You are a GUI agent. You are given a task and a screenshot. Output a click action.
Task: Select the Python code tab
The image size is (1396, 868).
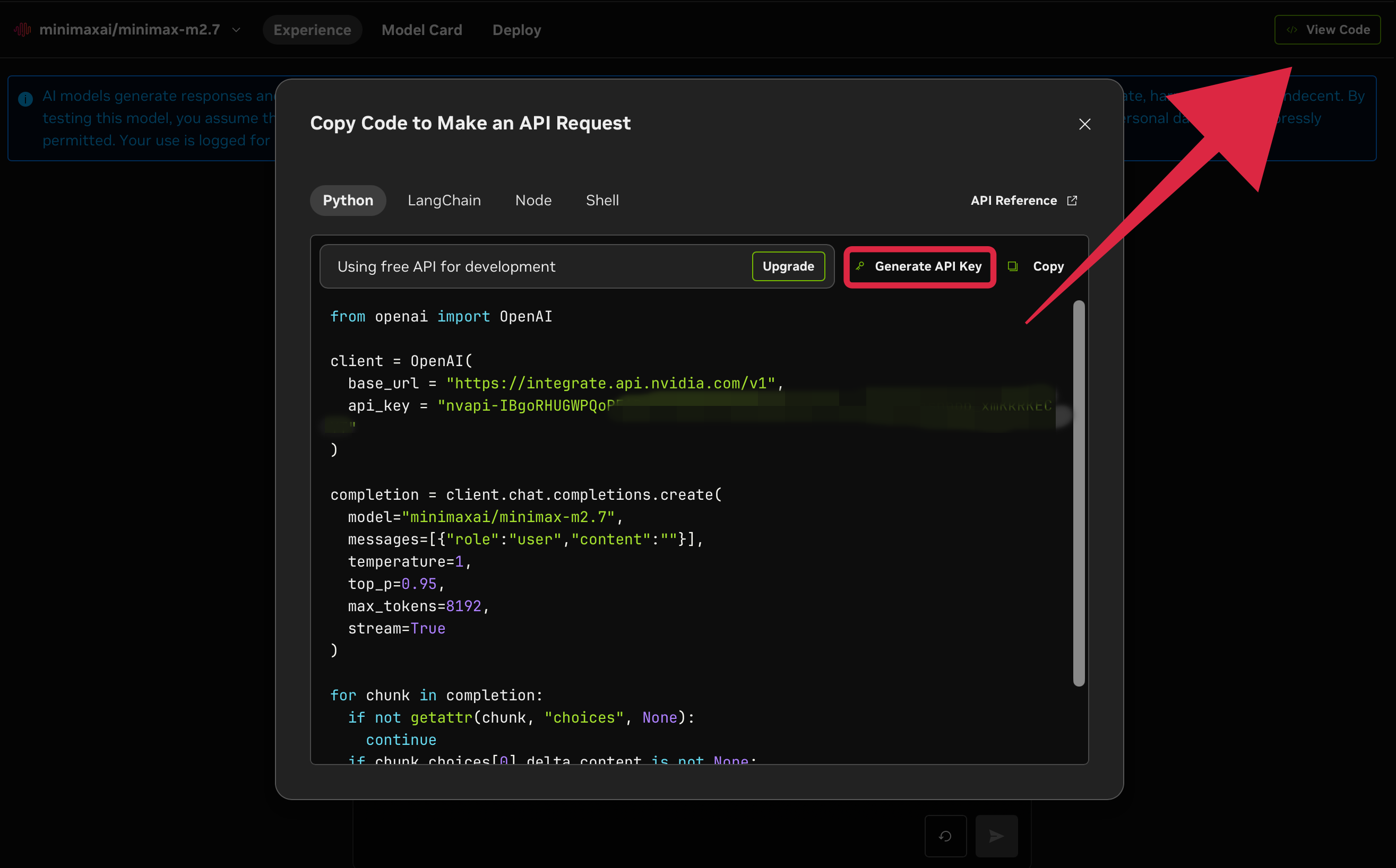point(348,201)
